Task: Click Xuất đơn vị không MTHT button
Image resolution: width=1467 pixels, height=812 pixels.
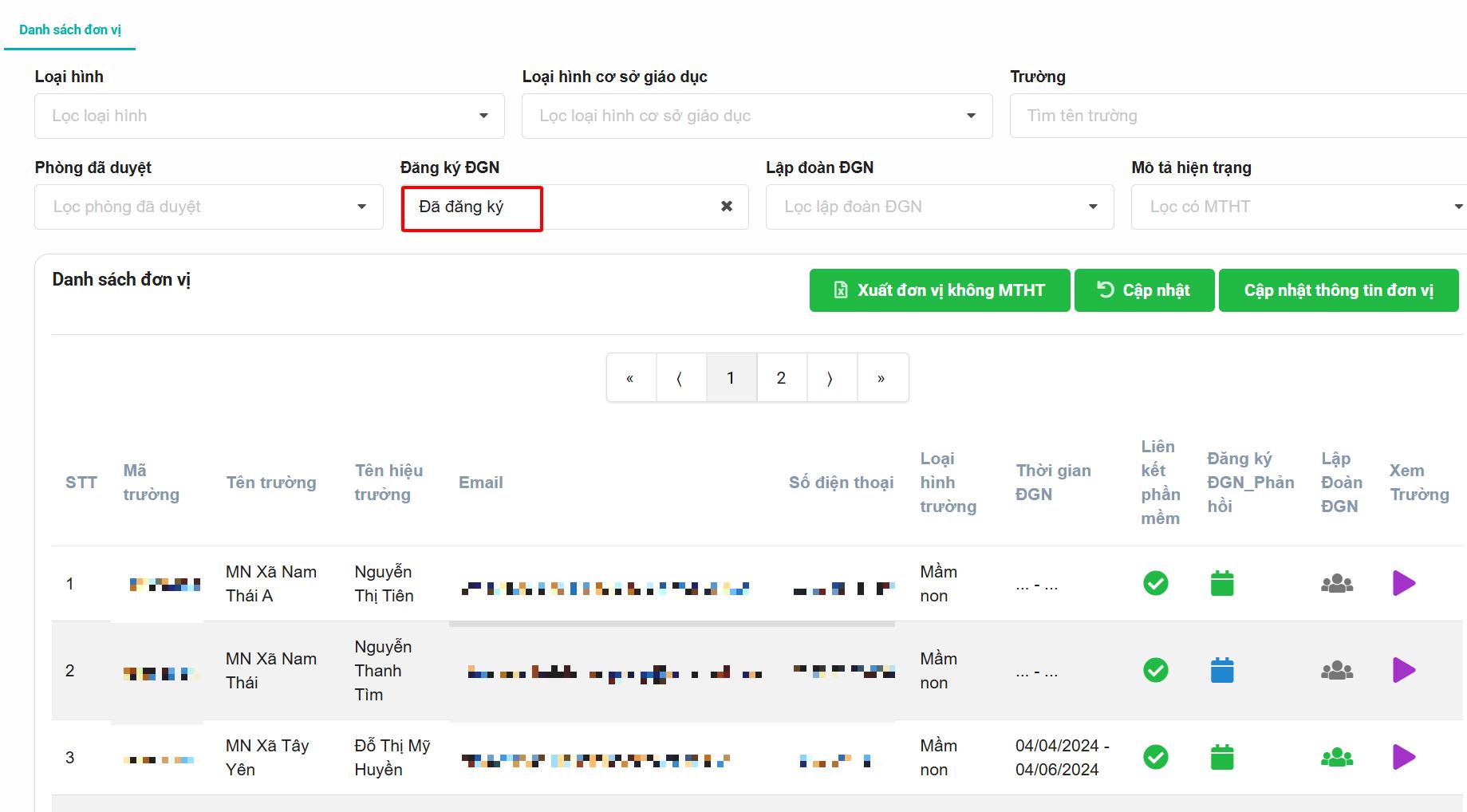Action: coord(939,290)
